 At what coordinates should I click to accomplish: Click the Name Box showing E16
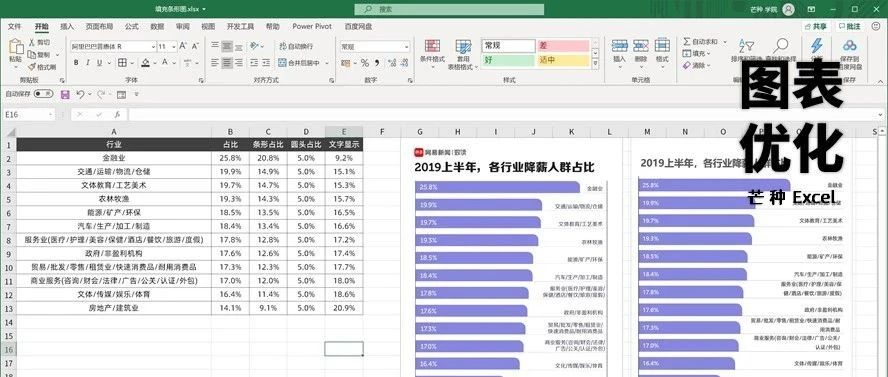[27, 115]
